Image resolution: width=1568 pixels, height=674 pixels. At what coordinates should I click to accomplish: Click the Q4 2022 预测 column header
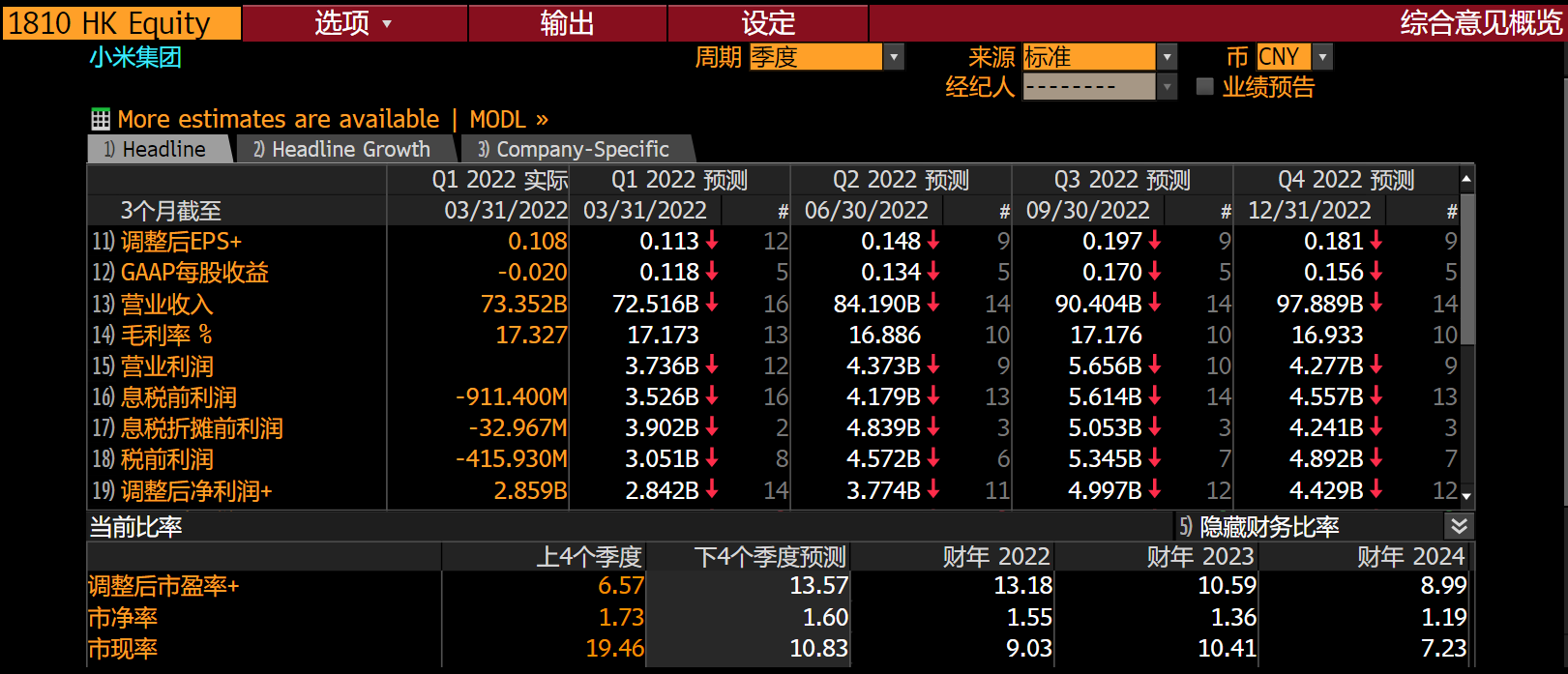tap(1346, 180)
